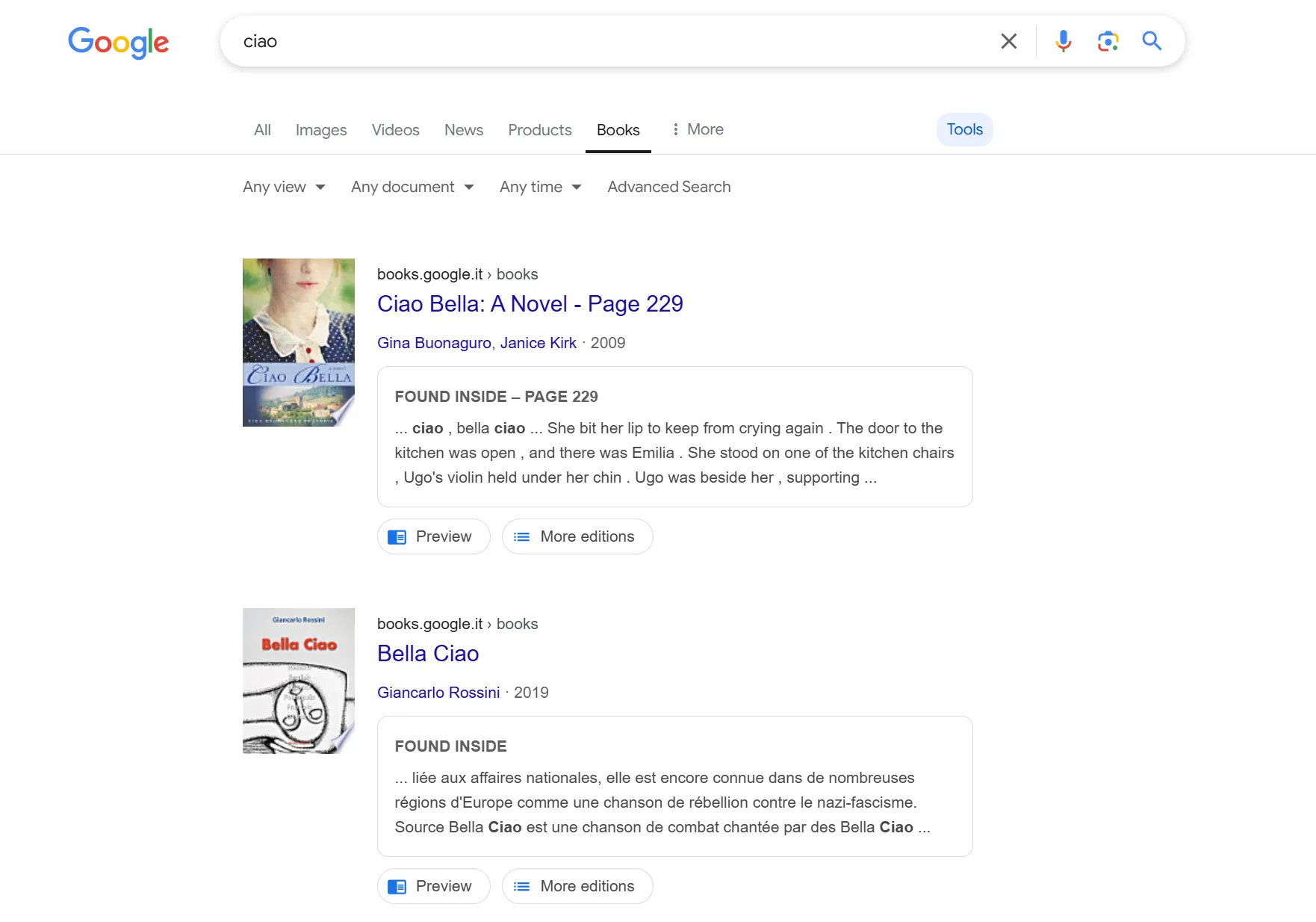The image size is (1316, 922).
Task: Click the Google logo to go home
Action: tap(118, 43)
